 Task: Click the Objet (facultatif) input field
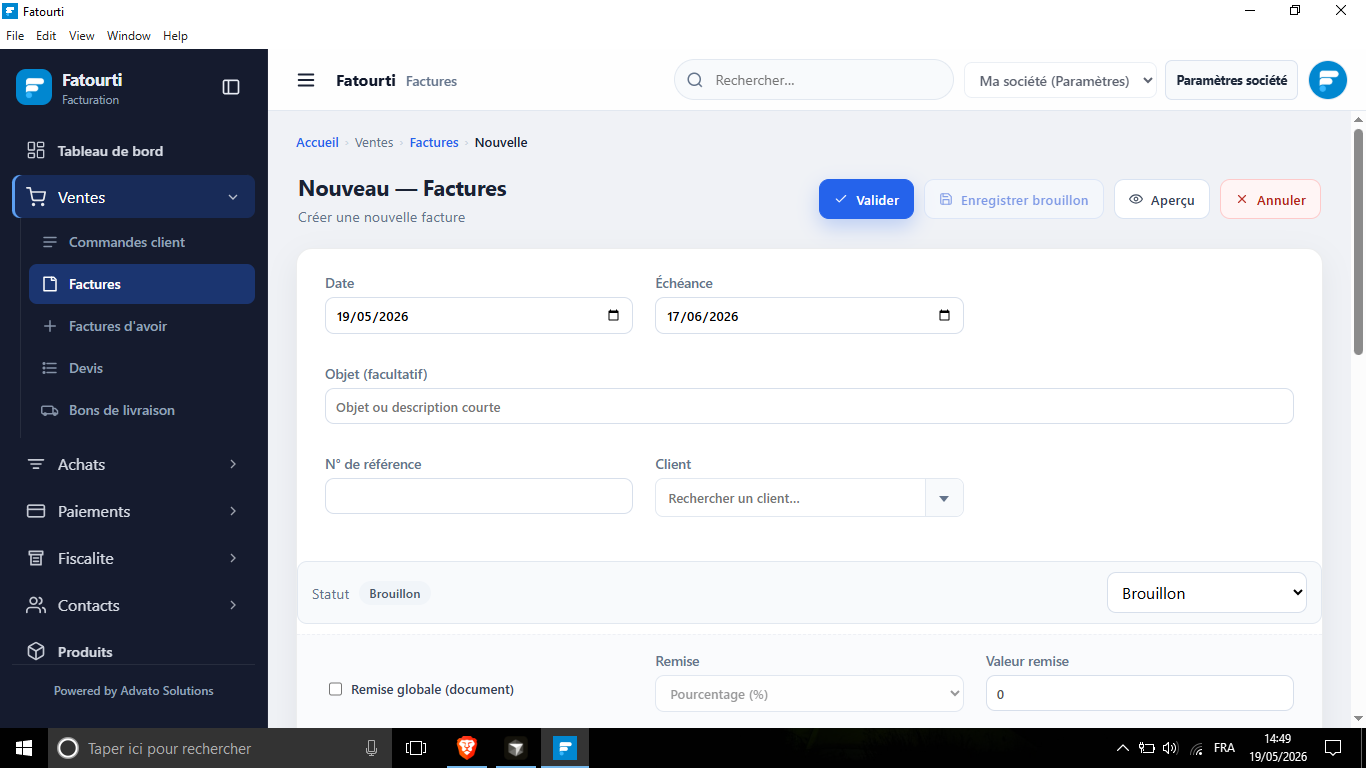pos(809,406)
